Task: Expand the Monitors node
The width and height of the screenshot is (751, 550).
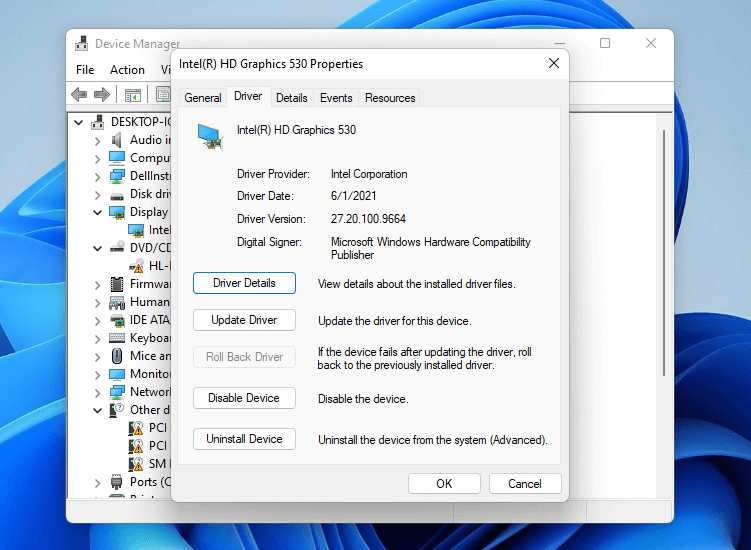Action: pyautogui.click(x=97, y=375)
